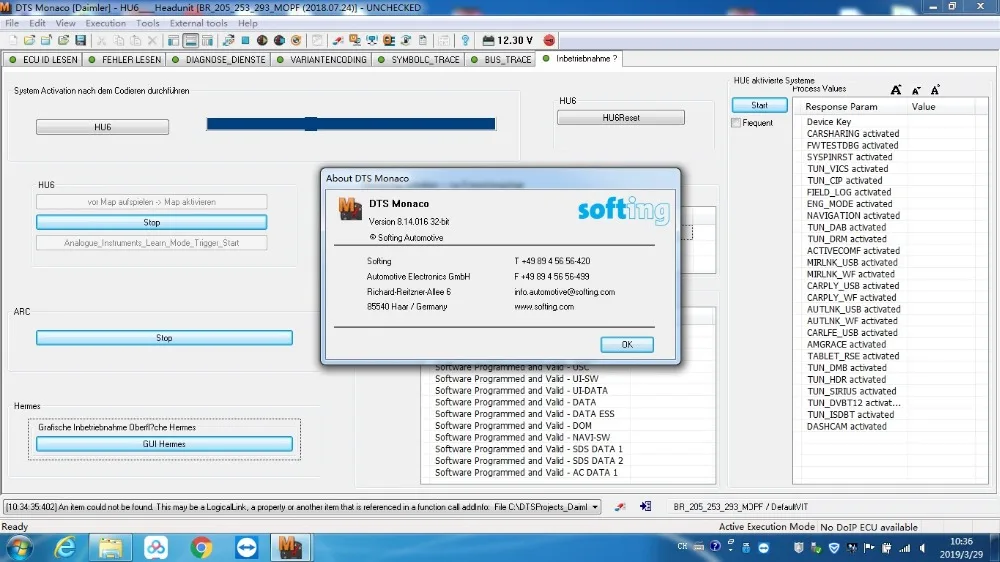This screenshot has width=1000, height=562.
Task: Click the HU6 button
Action: (102, 127)
